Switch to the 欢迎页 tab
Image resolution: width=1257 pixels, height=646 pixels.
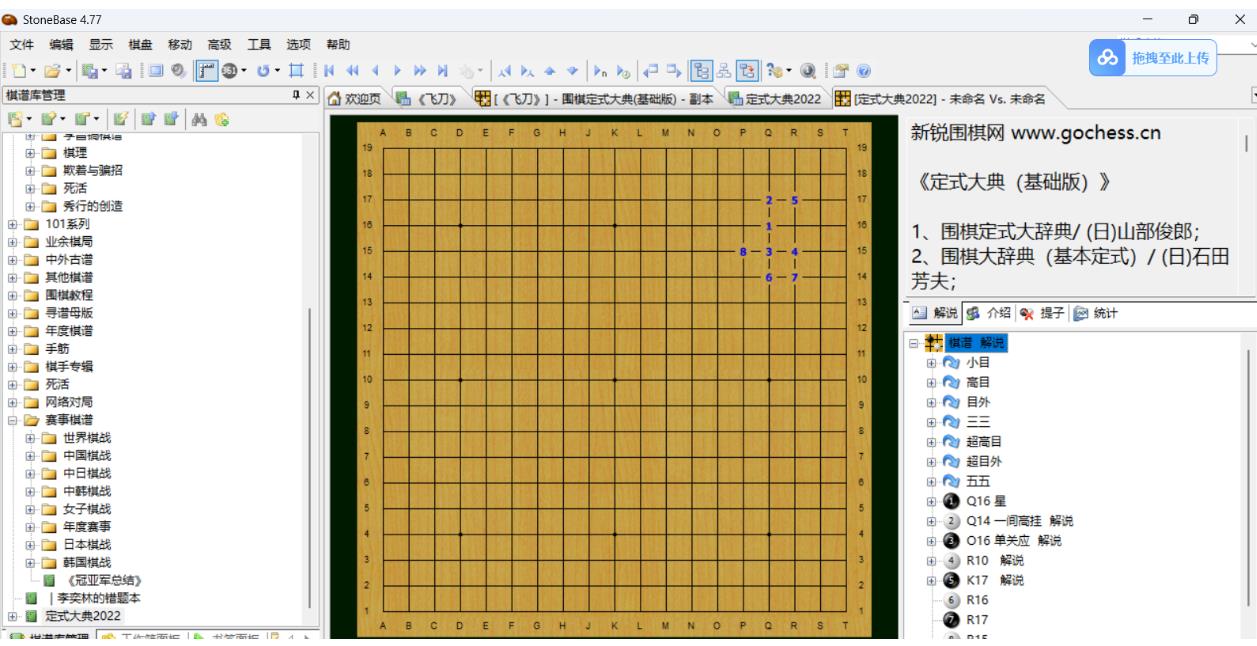pos(356,98)
